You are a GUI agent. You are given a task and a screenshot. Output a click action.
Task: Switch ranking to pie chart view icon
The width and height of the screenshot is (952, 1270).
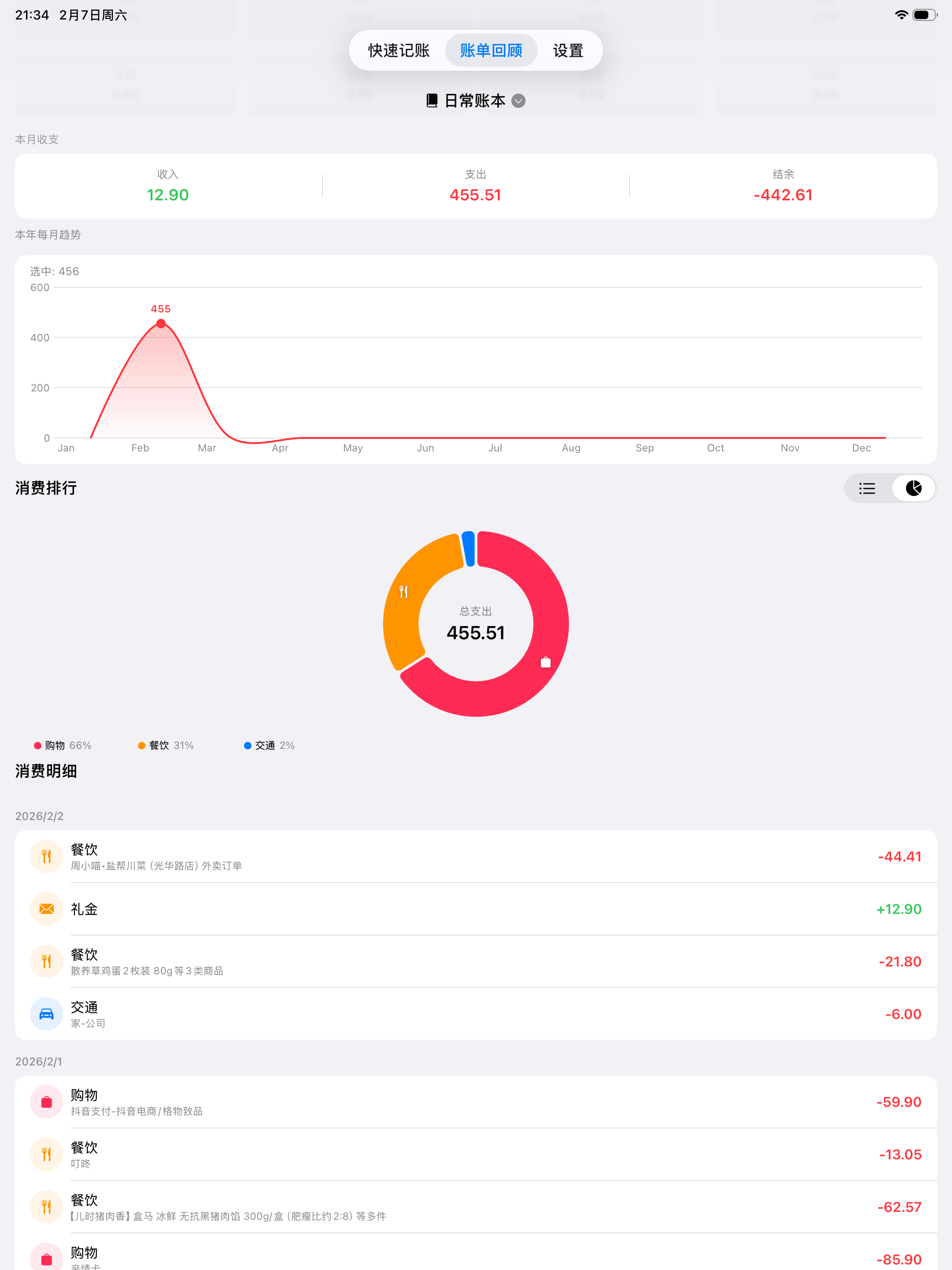point(913,489)
